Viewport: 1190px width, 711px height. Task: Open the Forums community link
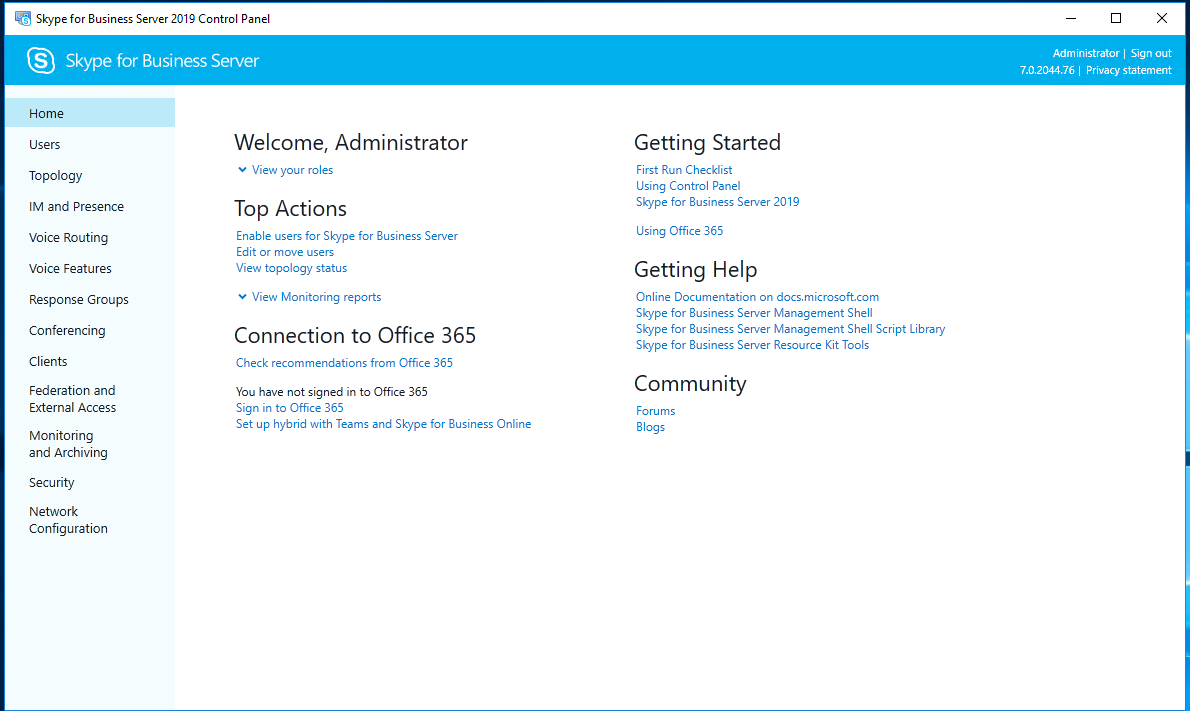click(x=655, y=410)
